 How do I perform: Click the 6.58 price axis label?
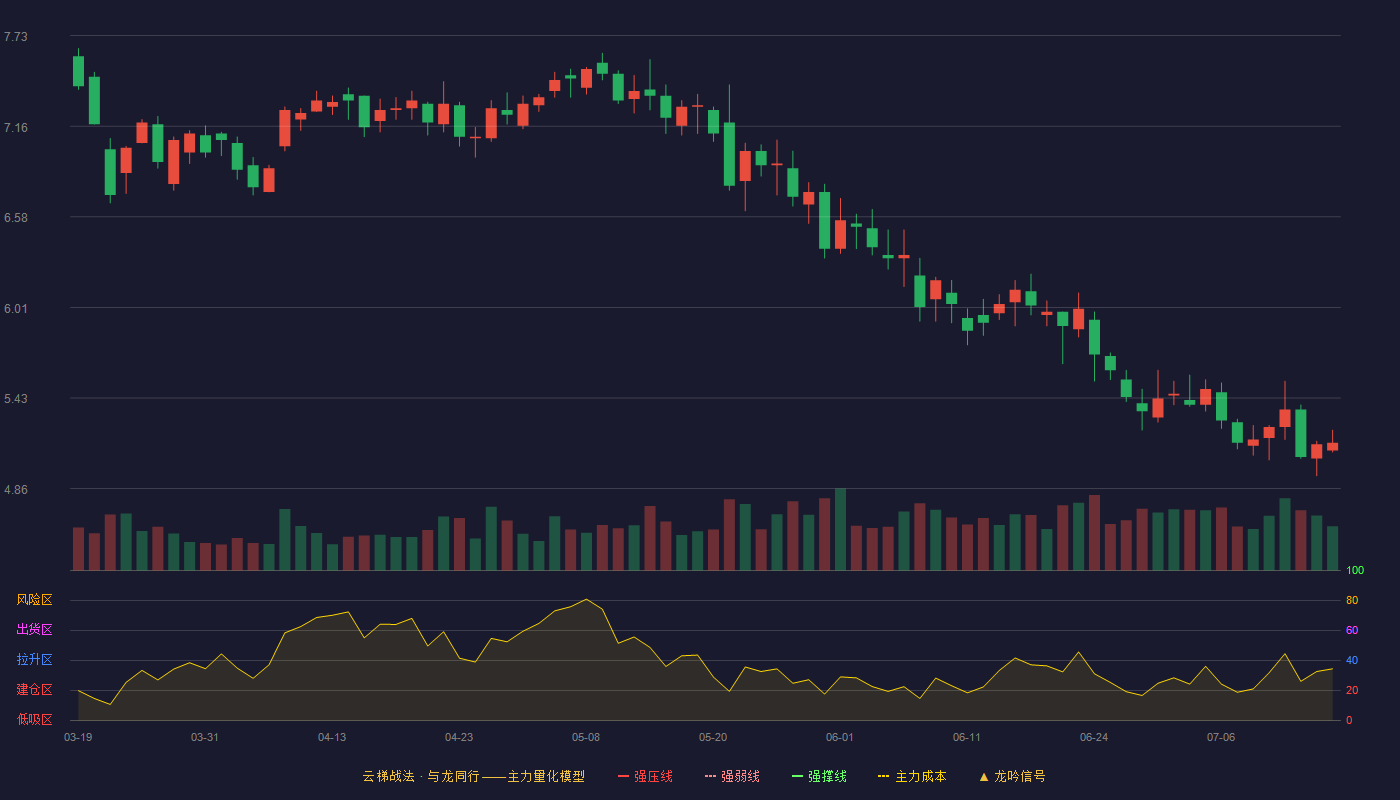pyautogui.click(x=16, y=218)
